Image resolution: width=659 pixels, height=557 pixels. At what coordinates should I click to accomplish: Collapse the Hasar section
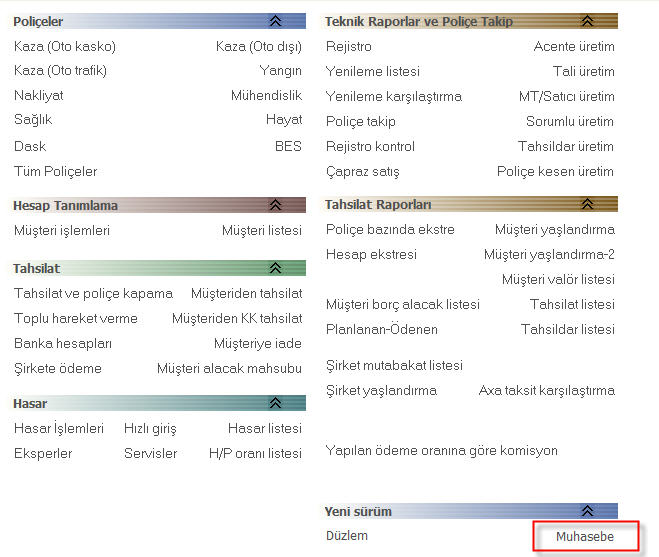[275, 403]
